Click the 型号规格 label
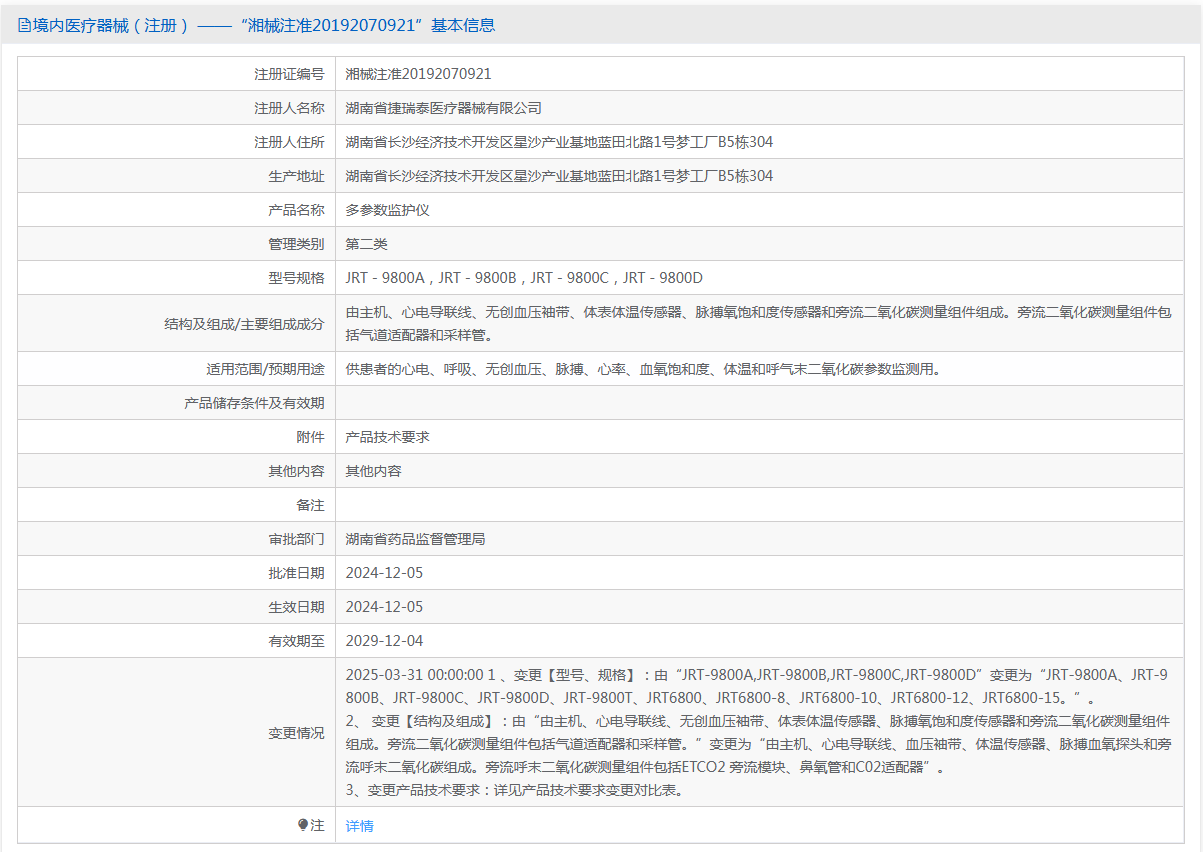 click(296, 278)
